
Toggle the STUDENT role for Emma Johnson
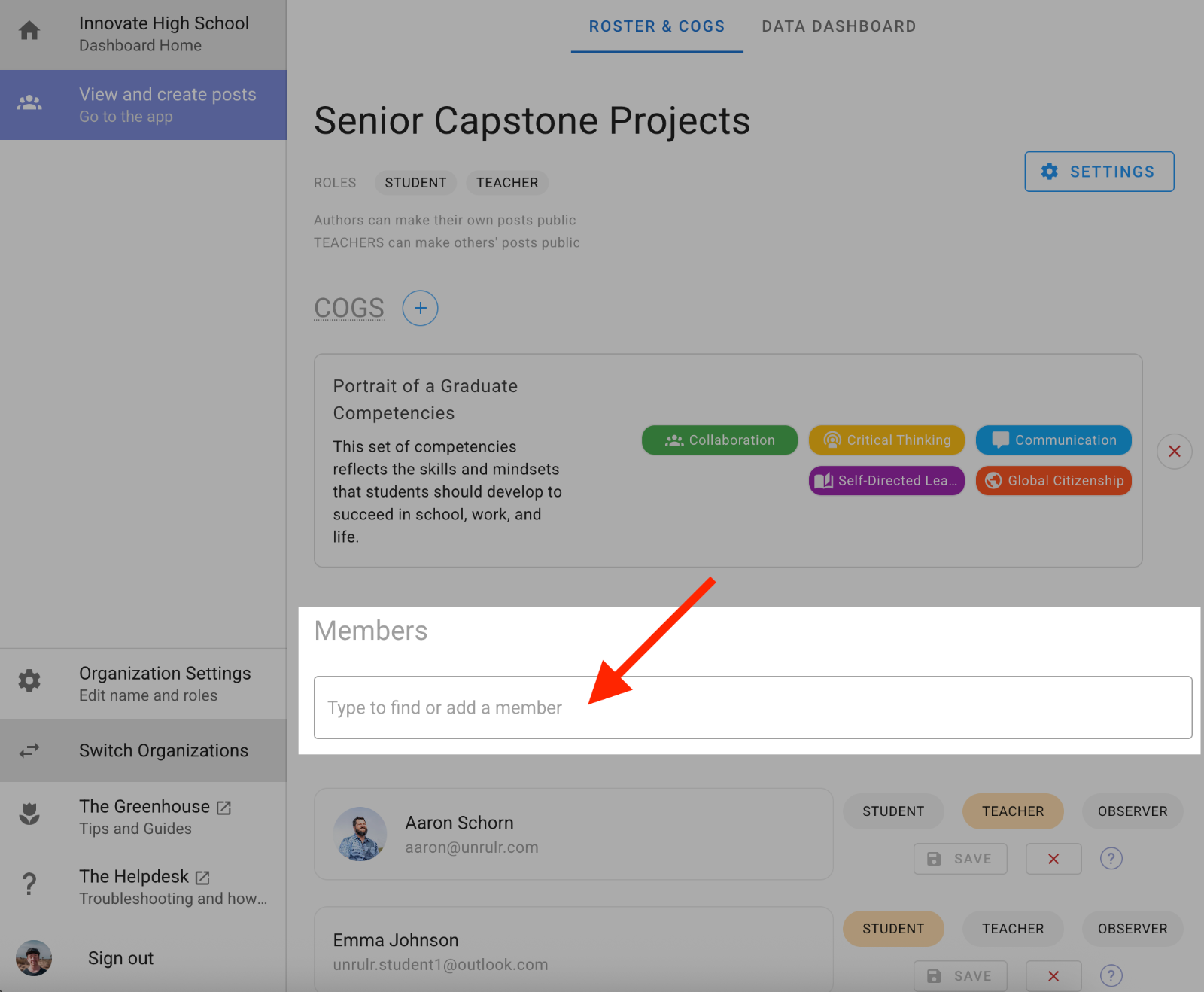[x=892, y=928]
